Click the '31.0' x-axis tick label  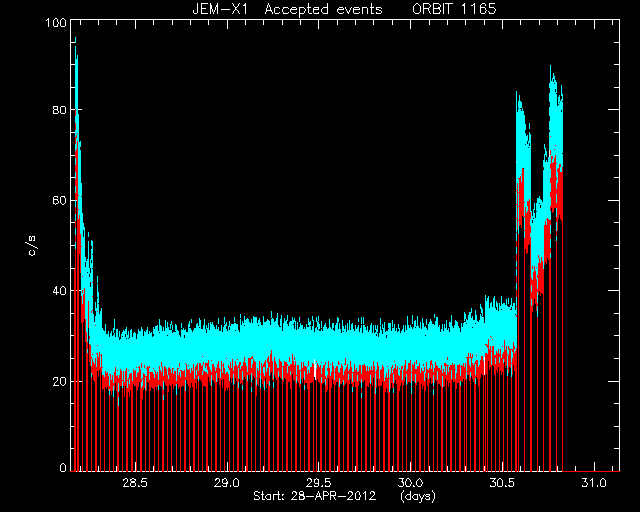point(594,483)
